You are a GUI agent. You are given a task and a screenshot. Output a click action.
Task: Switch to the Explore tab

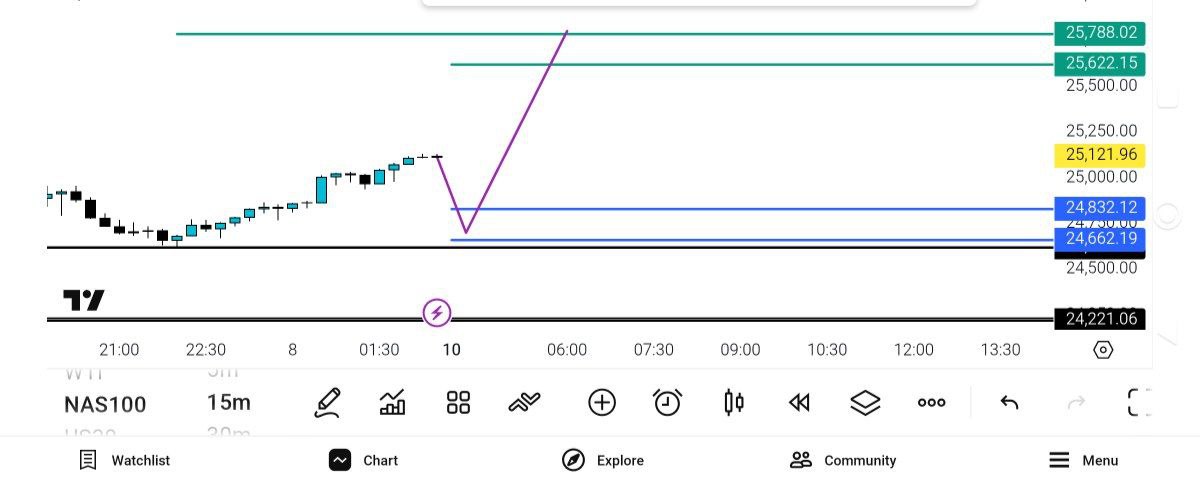tap(602, 460)
